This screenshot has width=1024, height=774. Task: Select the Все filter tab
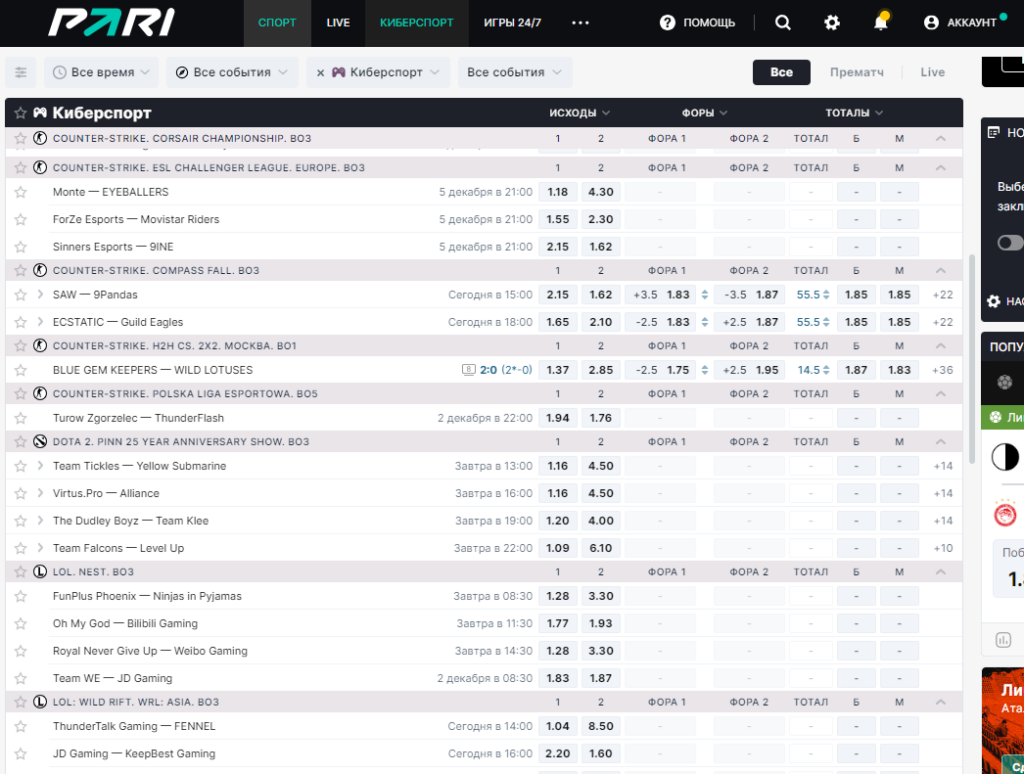click(x=781, y=73)
